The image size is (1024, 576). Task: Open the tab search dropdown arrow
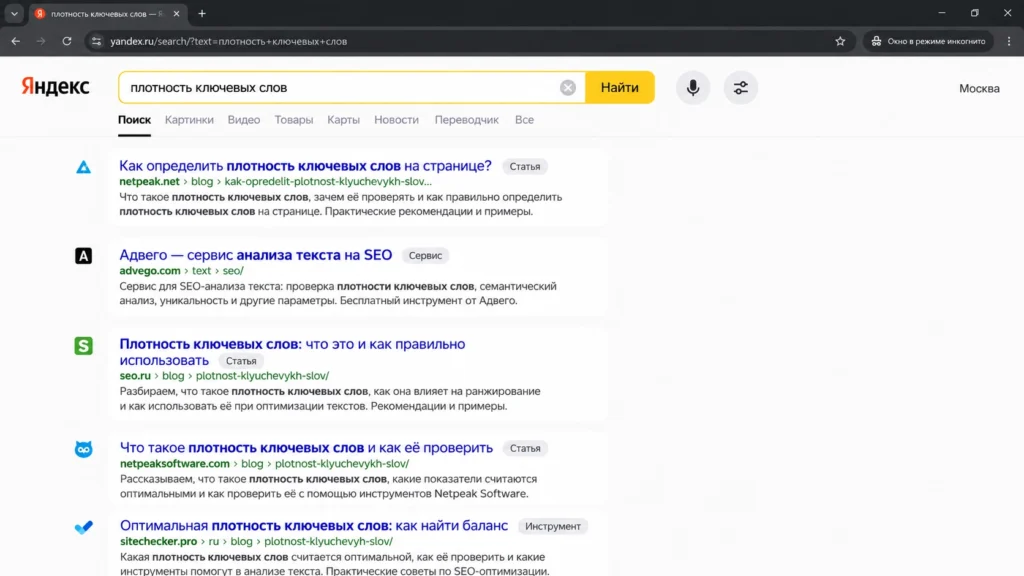(x=14, y=13)
